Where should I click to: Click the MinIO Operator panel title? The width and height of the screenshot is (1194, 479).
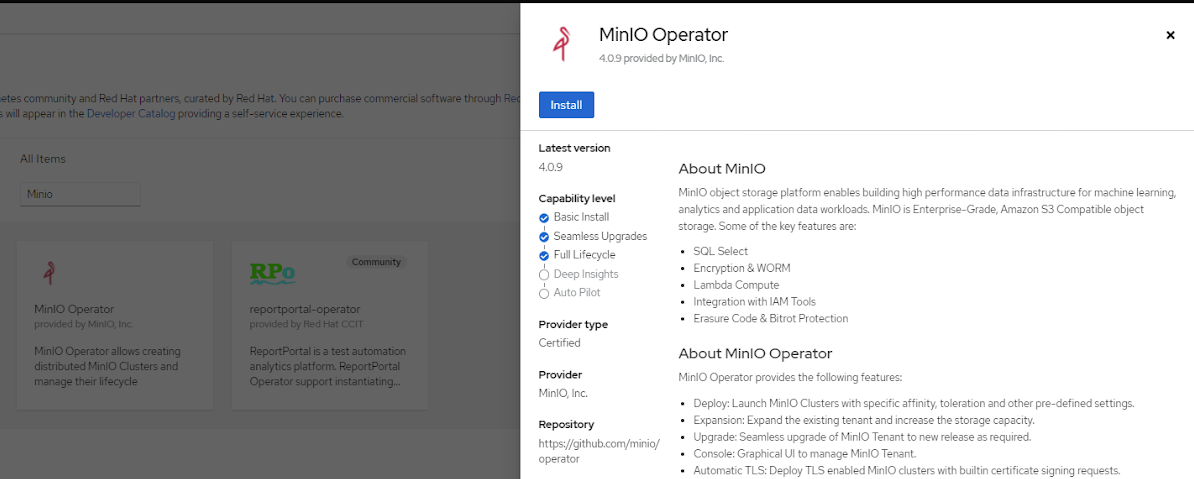coord(663,35)
